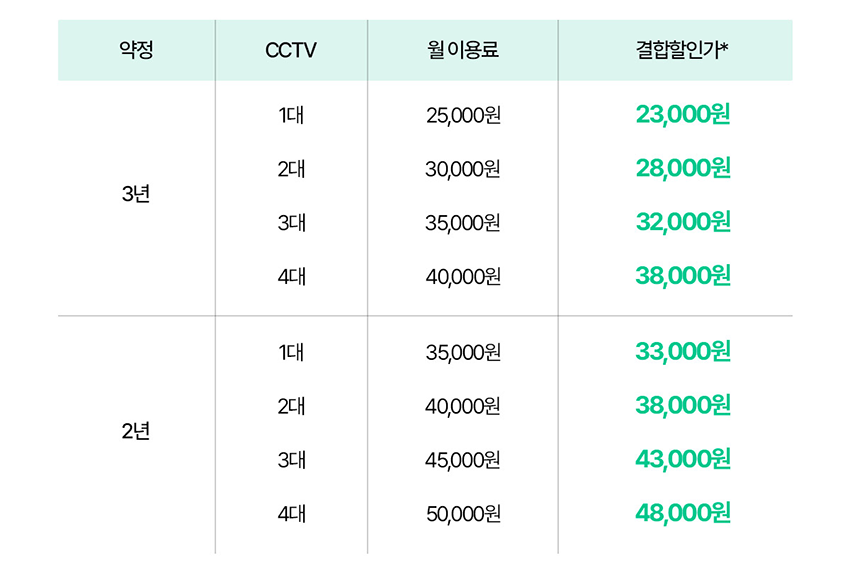The height and width of the screenshot is (575, 850).
Task: Select the 3년 contract cell
Action: [x=136, y=194]
